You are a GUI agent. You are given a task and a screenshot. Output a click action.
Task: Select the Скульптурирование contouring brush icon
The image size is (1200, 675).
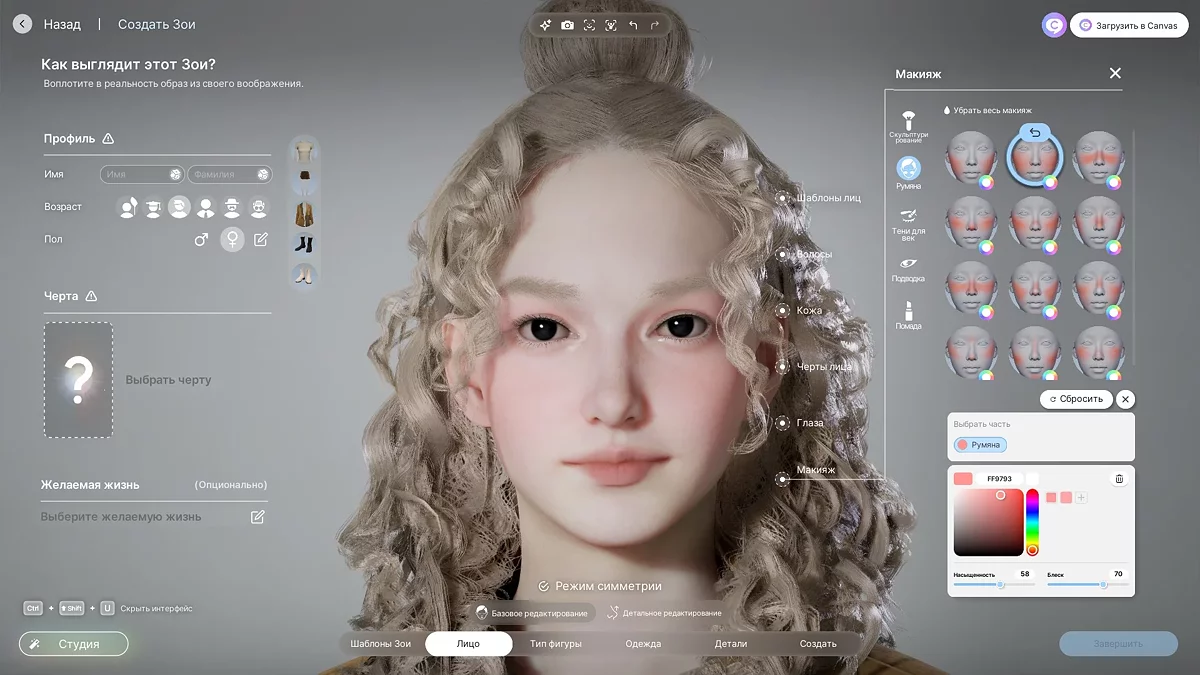[x=908, y=125]
